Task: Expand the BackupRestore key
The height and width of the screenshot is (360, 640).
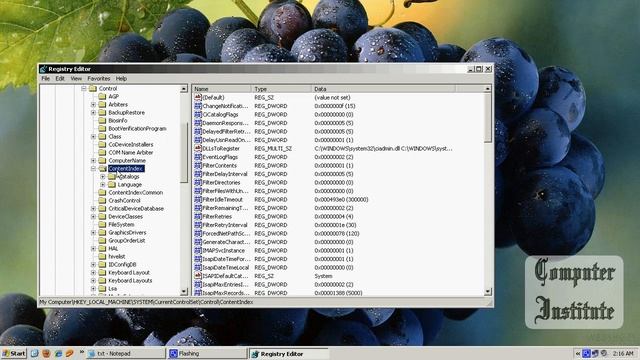Action: (x=93, y=113)
